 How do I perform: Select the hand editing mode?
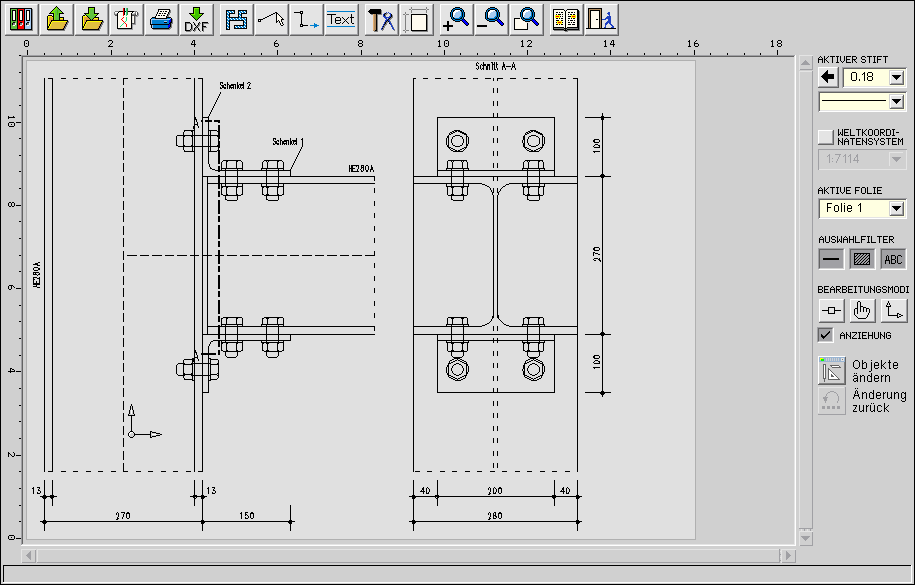tap(862, 310)
